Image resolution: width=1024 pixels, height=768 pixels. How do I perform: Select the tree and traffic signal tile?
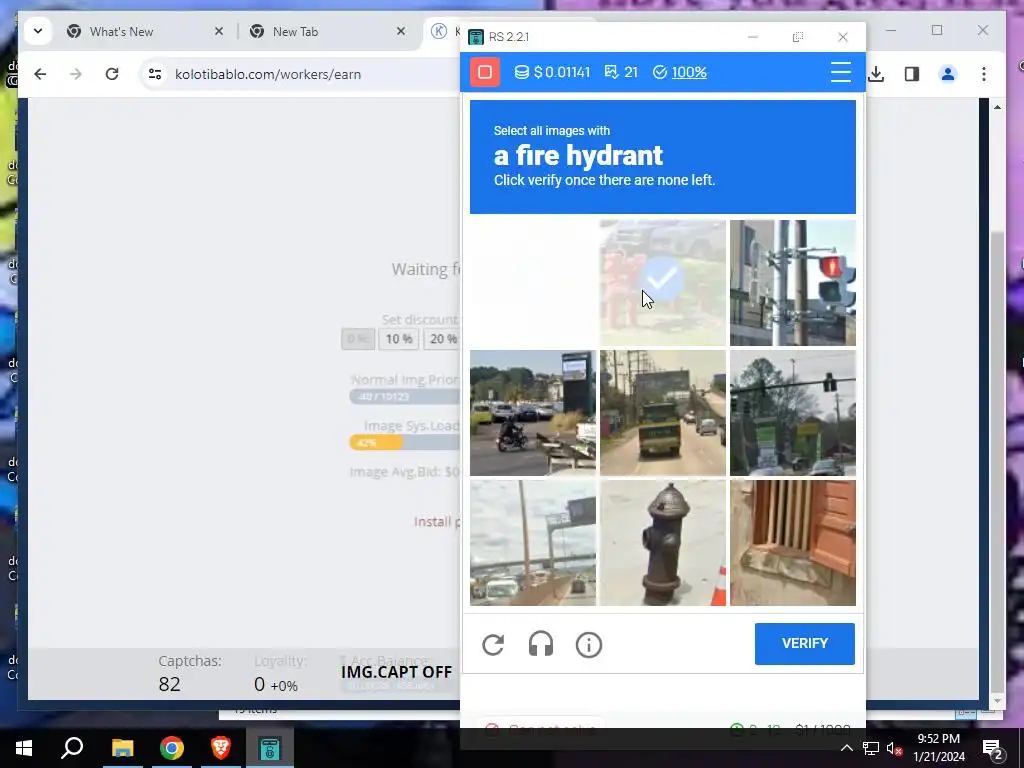coord(792,413)
